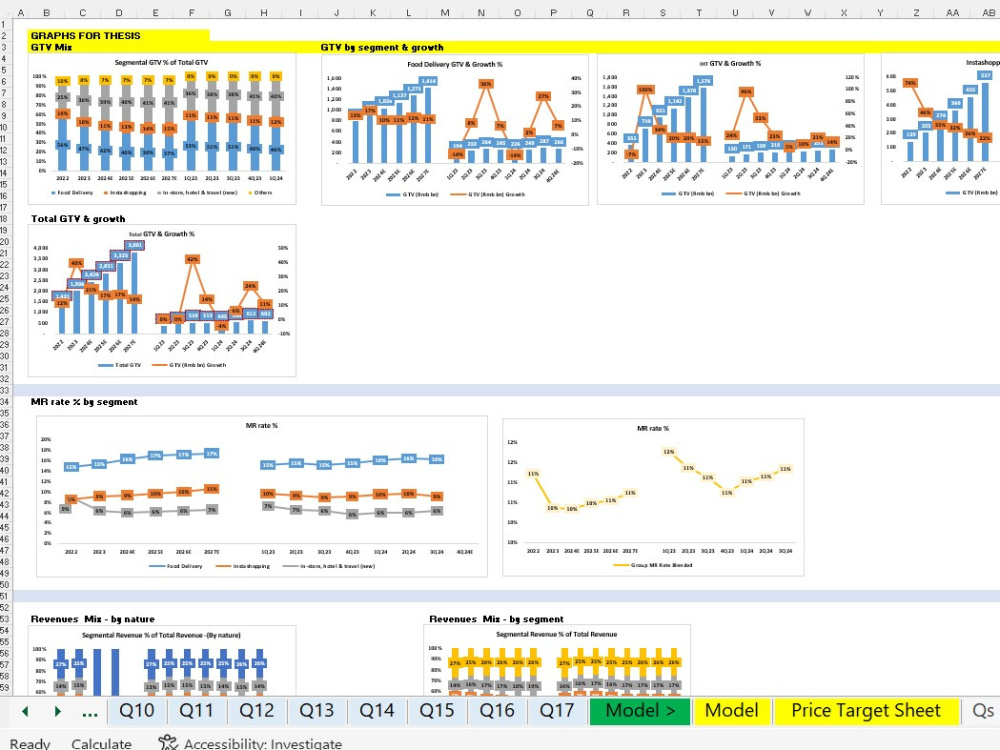This screenshot has height=750, width=1000.
Task: Click the 'Total GTV & growth' heading cell
Action: [78, 219]
